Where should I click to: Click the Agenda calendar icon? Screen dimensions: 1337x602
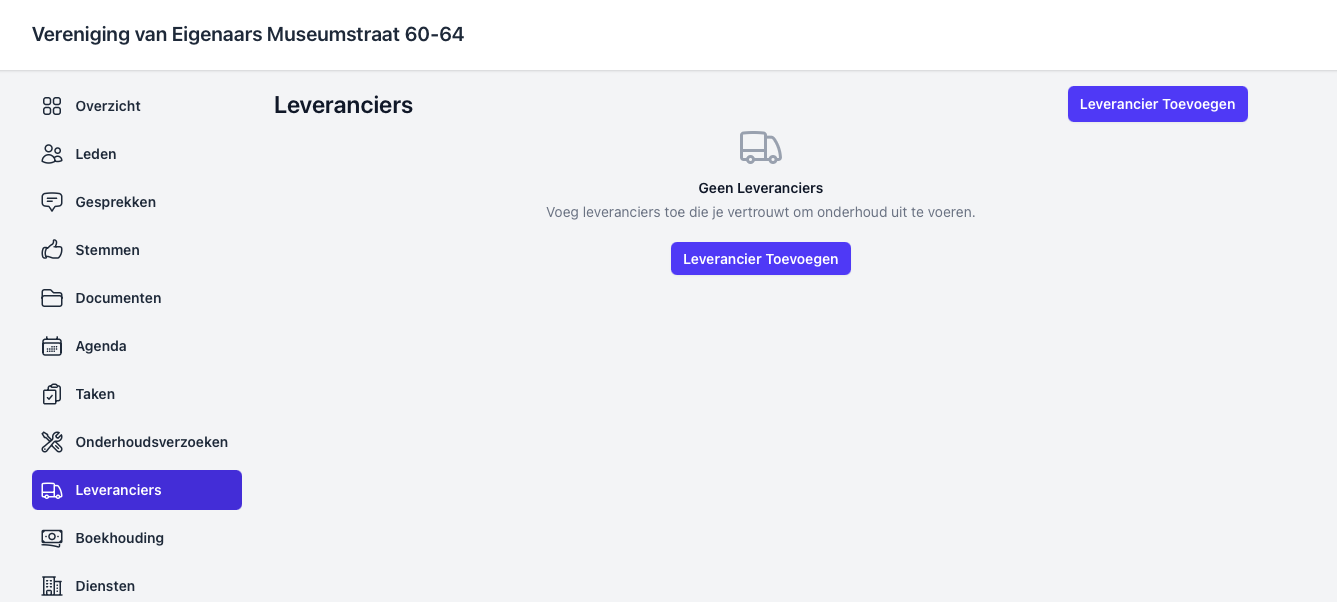click(52, 346)
